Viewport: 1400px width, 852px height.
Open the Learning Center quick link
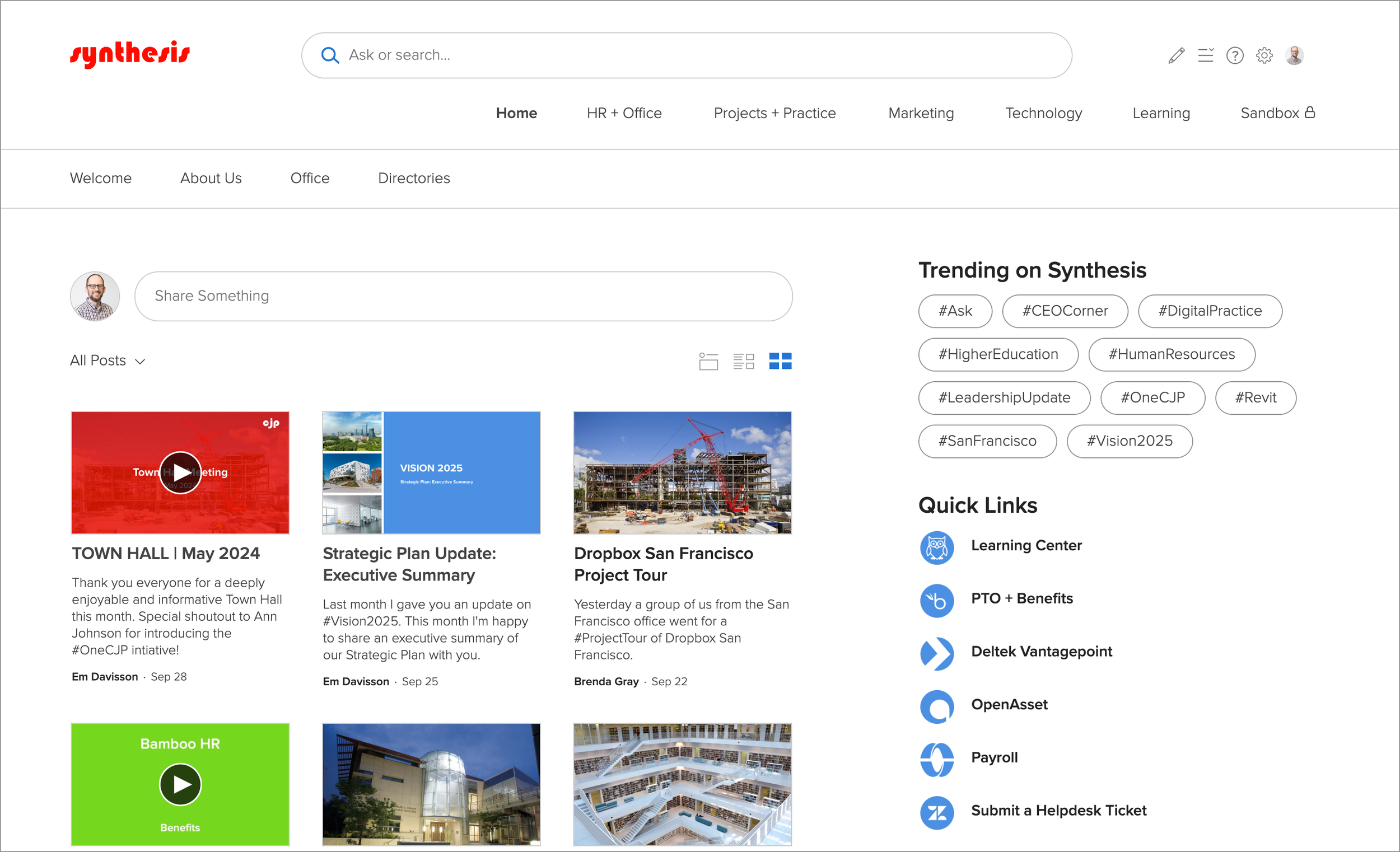(x=1026, y=545)
